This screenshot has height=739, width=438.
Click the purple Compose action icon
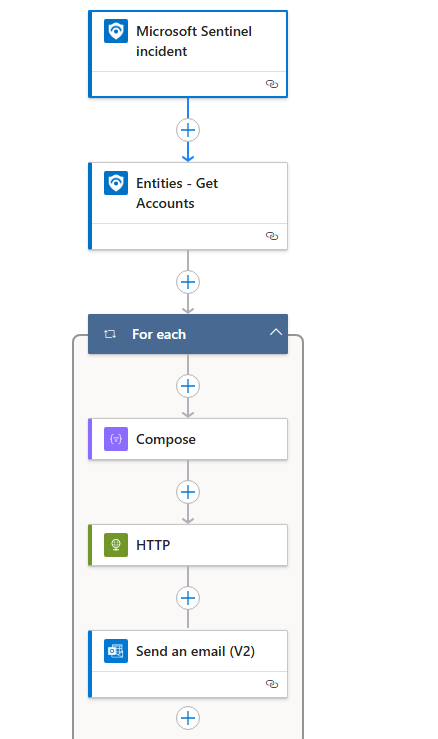(116, 439)
